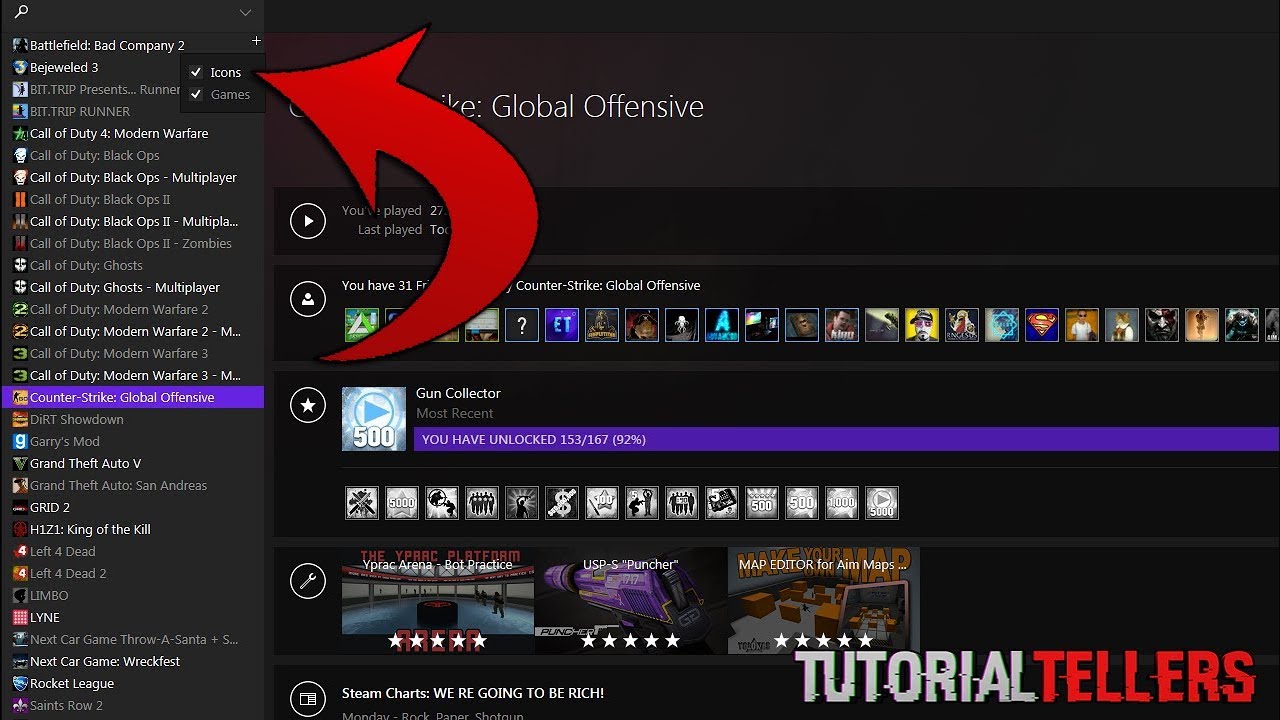Click the LYNE grid icon
This screenshot has width=1280, height=720.
[20, 617]
